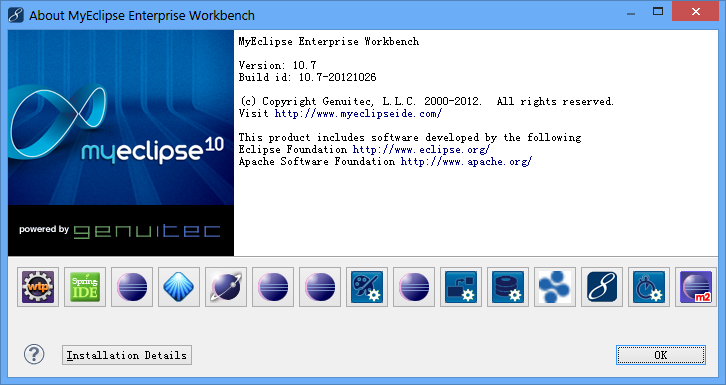Open the Installation Details button
Image resolution: width=726 pixels, height=385 pixels.
coord(127,355)
